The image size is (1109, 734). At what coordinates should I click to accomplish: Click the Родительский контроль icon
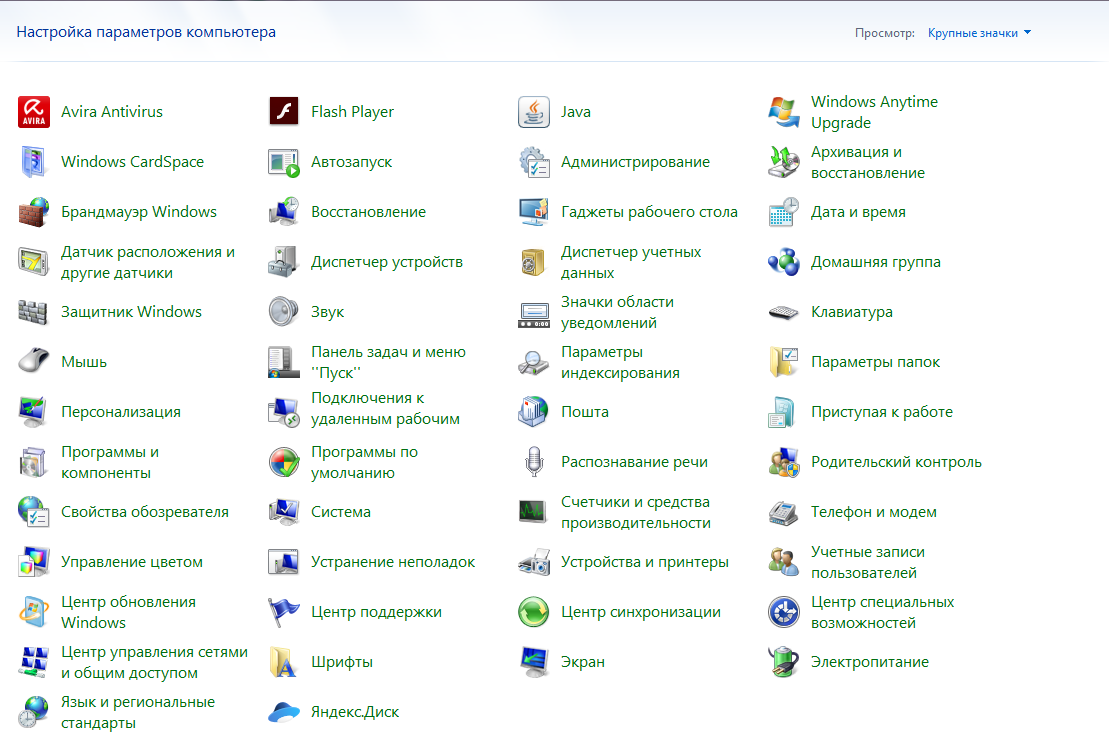coord(784,462)
